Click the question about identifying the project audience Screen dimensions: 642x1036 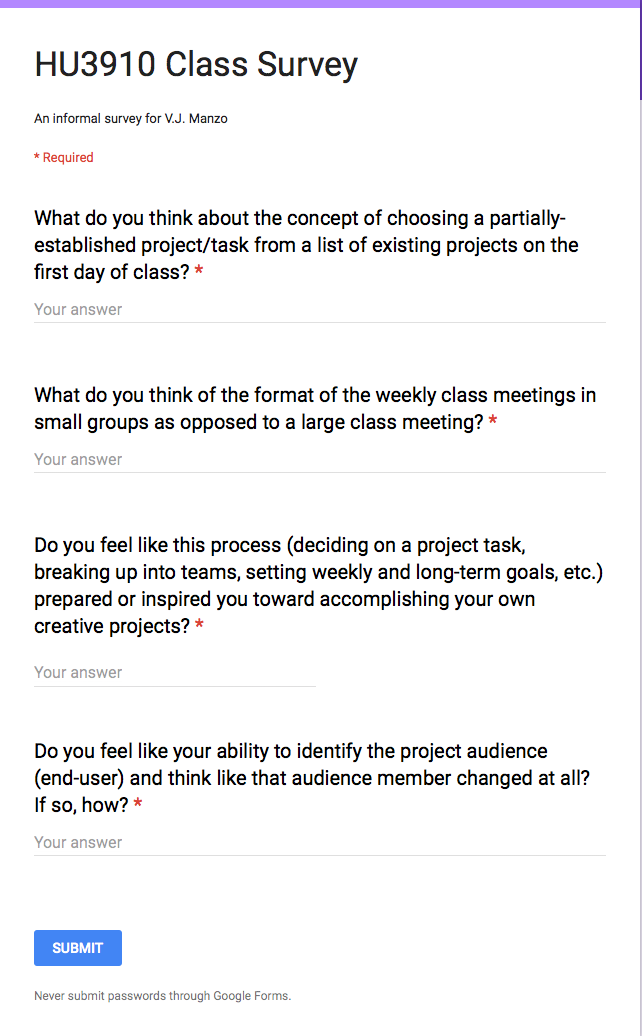[312, 778]
